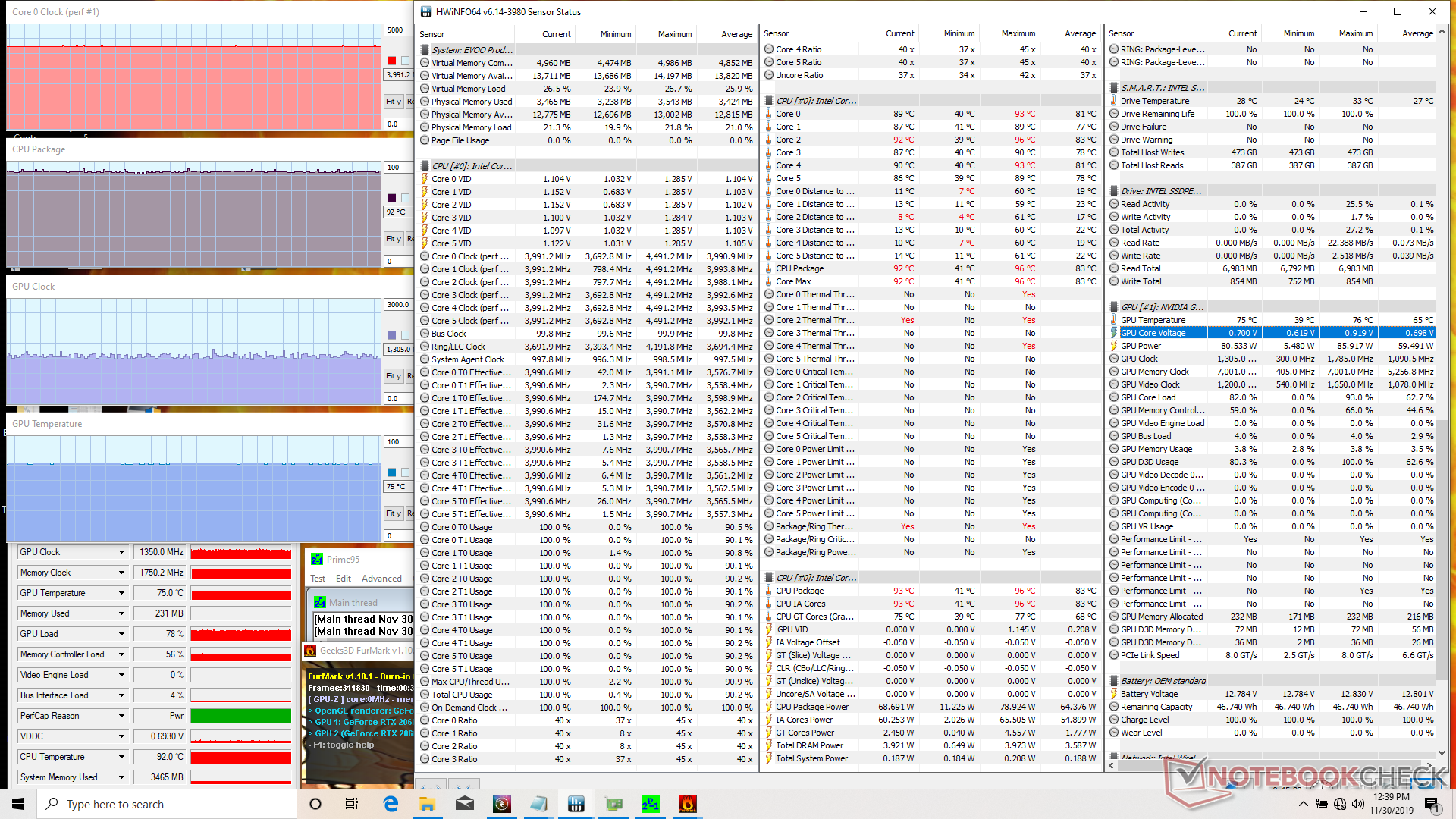Viewport: 1456px width, 819px height.
Task: Open the Advanced menu in Prime95
Action: [381, 579]
